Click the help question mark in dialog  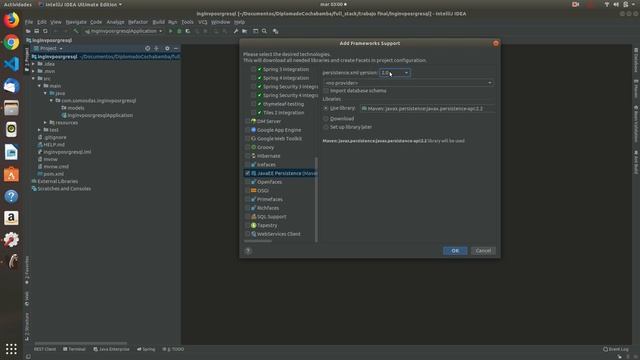click(248, 251)
